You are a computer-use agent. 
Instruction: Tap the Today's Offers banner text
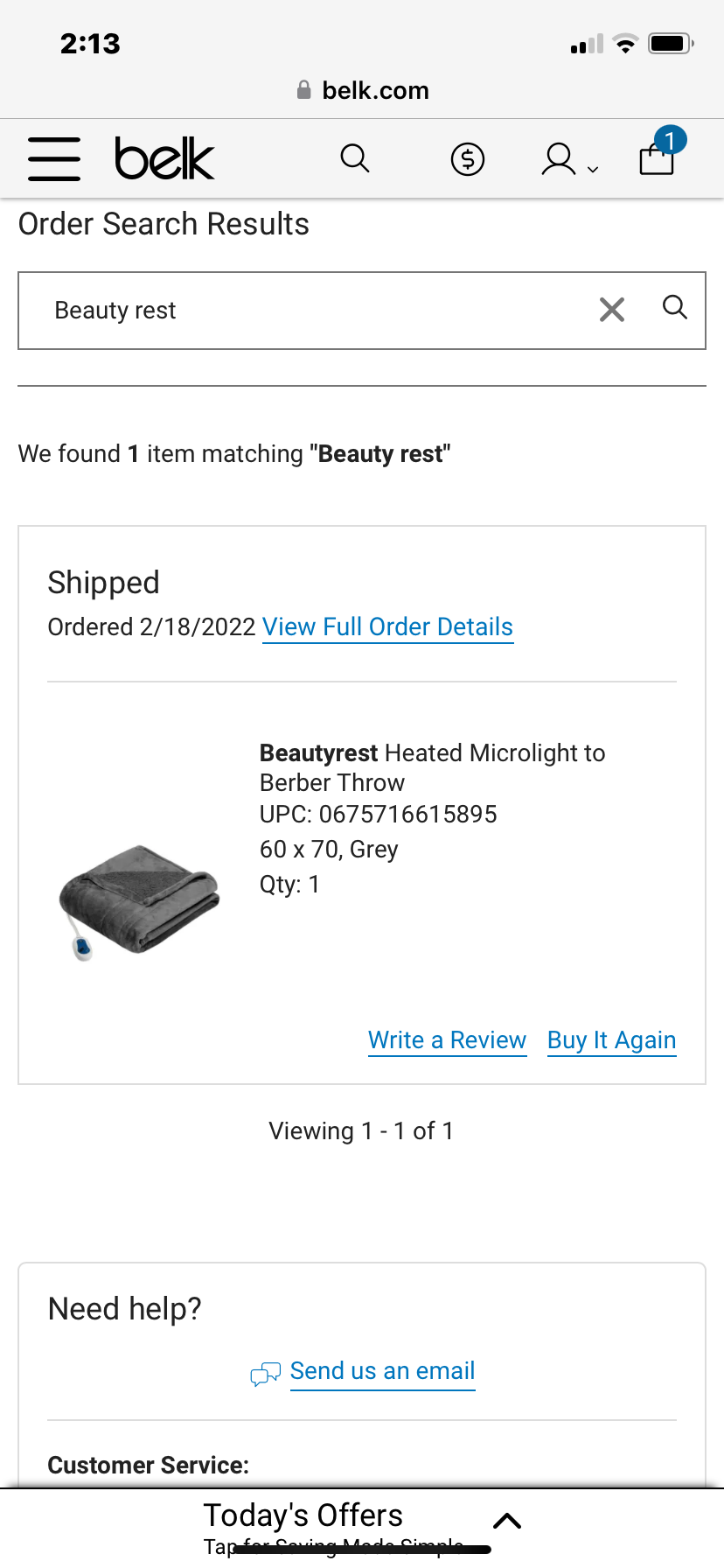(x=303, y=1515)
